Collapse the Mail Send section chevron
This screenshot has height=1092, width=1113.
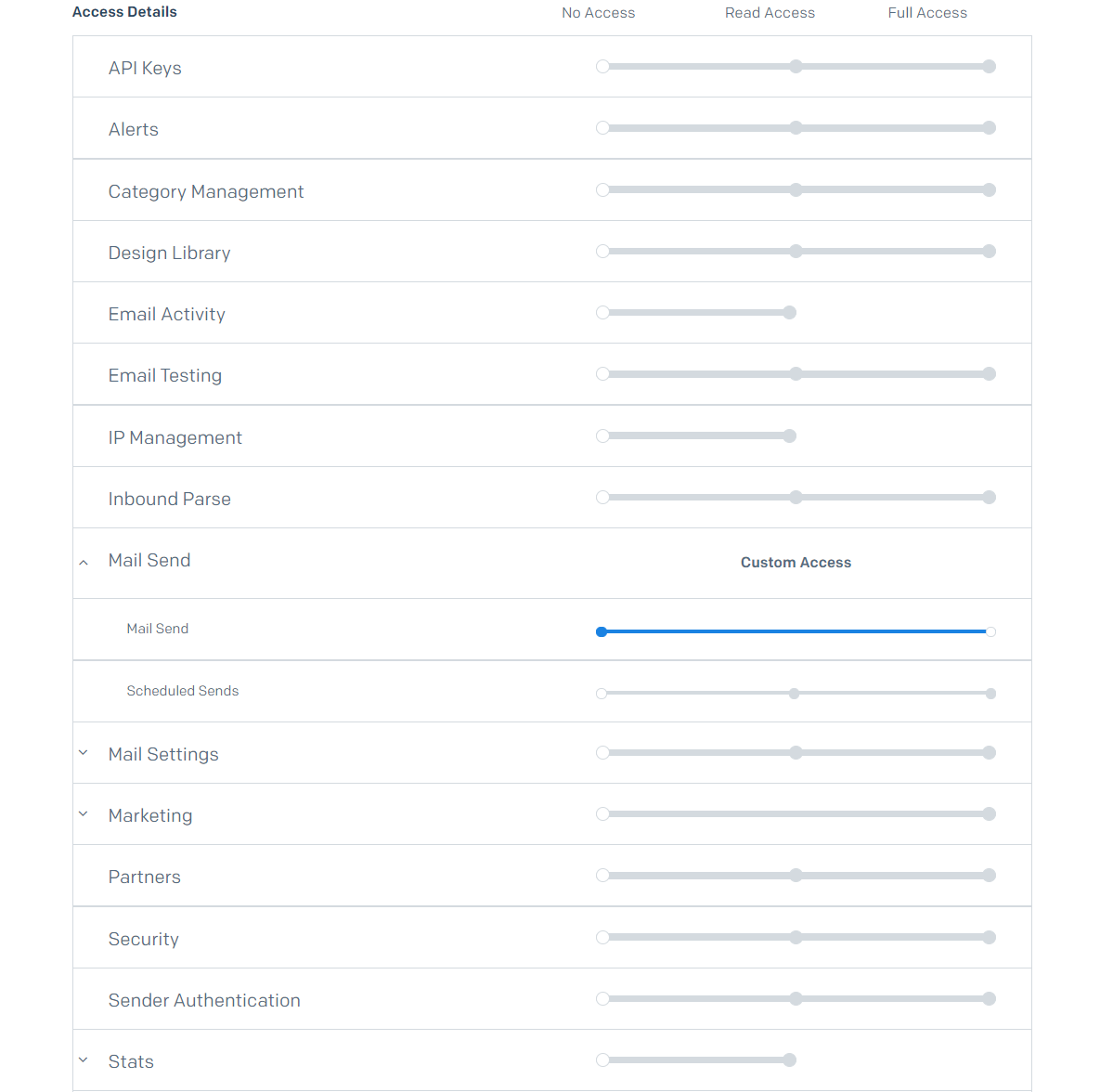84,563
